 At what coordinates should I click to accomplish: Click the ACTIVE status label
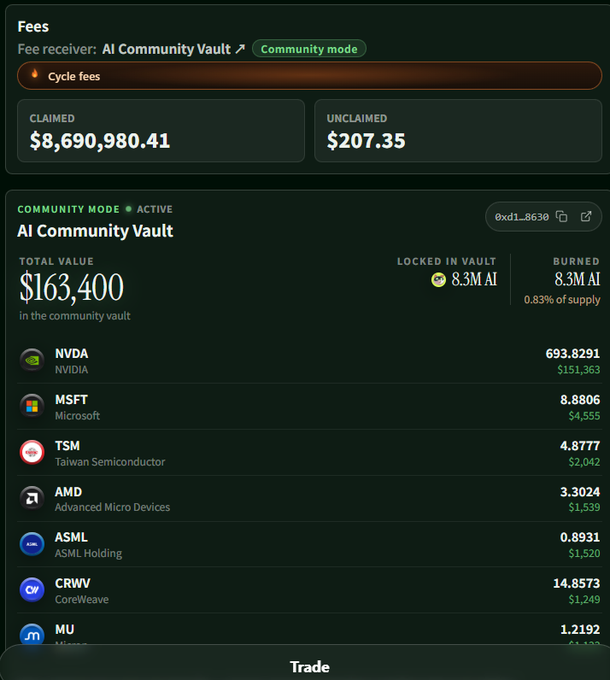(x=155, y=209)
